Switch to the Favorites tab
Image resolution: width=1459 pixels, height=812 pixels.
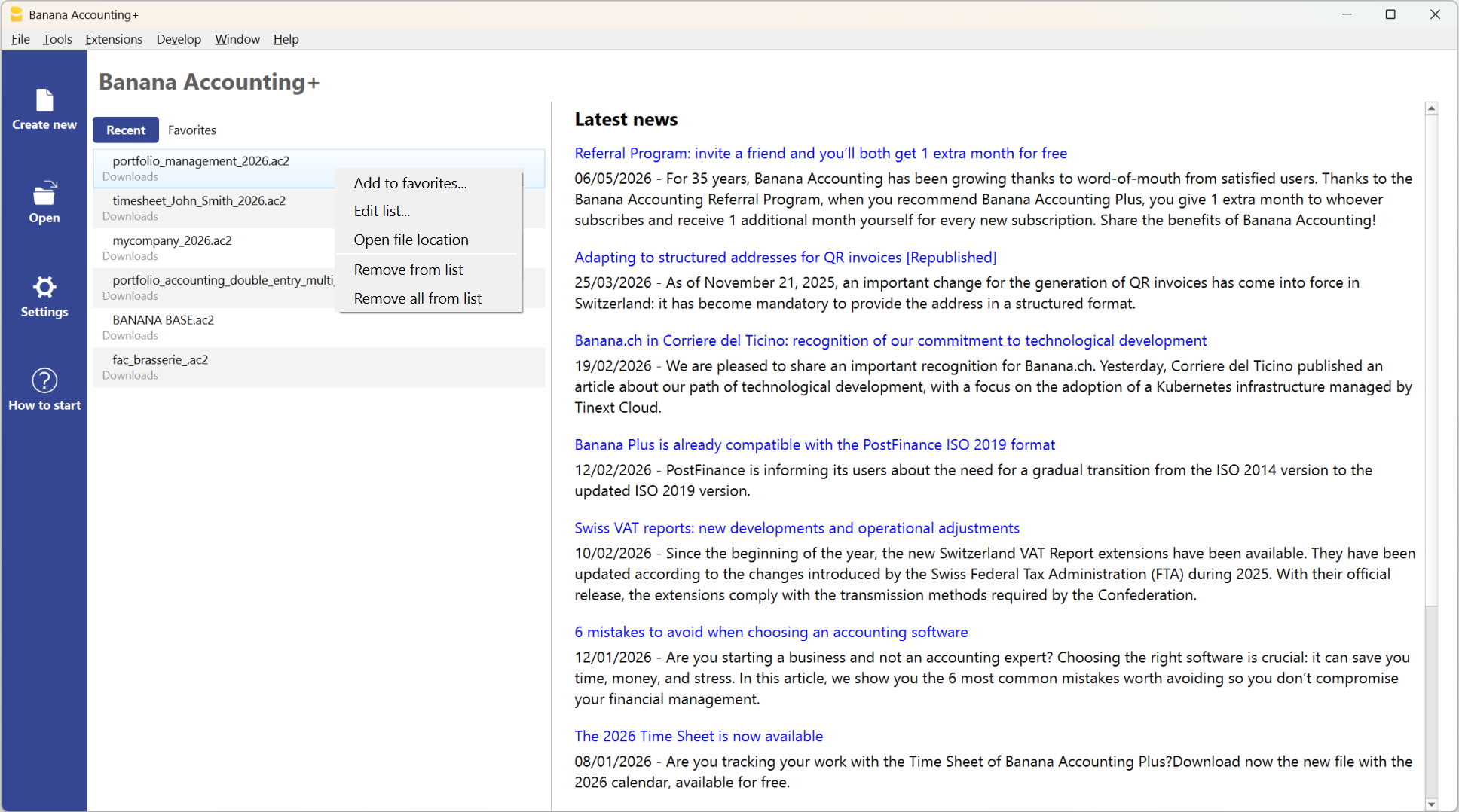point(192,130)
